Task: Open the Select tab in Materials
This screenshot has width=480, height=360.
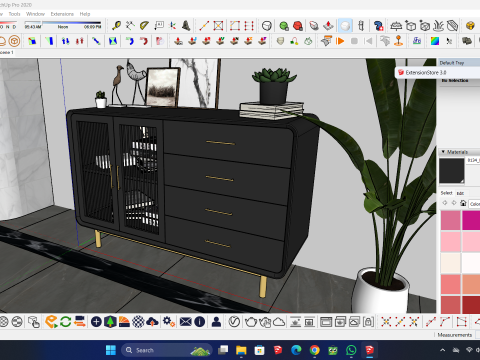Action: tap(446, 193)
